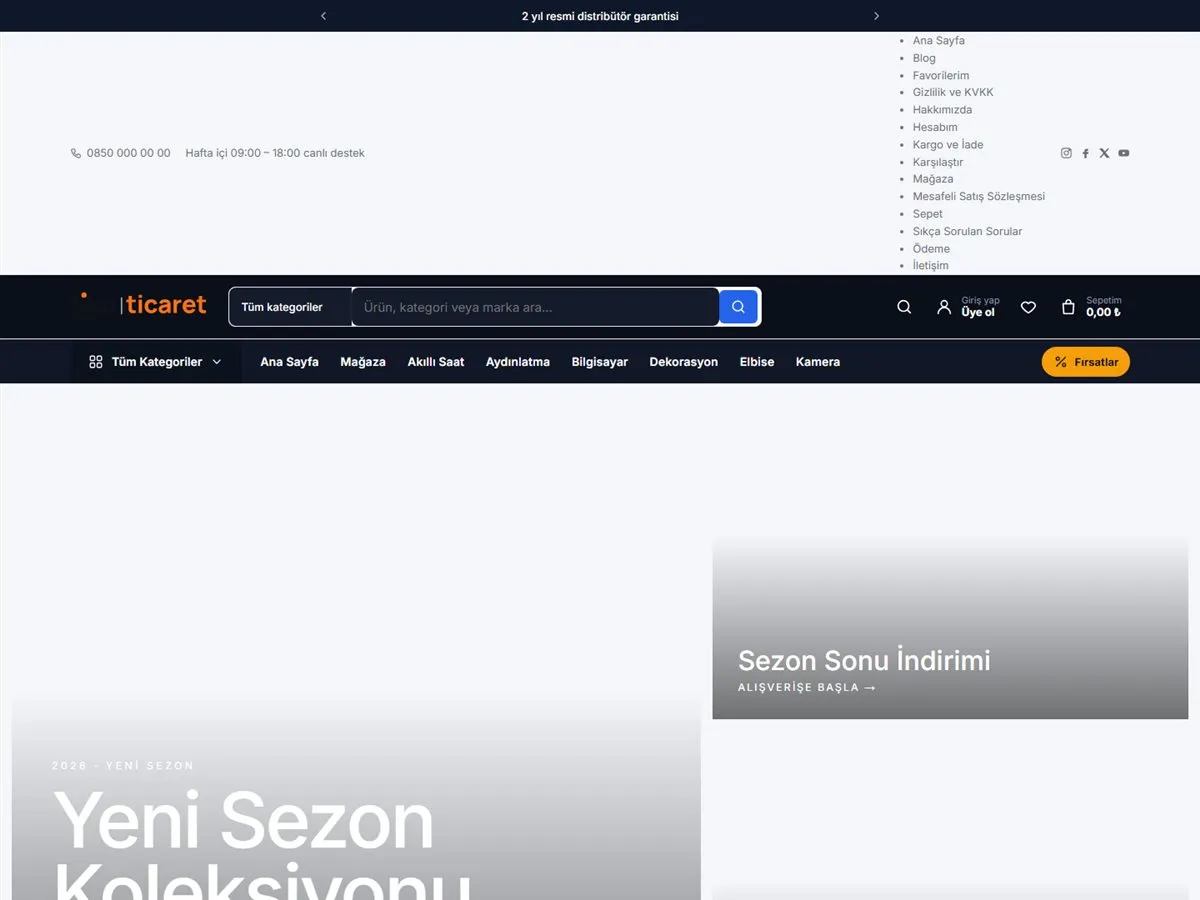Click the orange Fırsatlar button
Viewport: 1200px width, 900px height.
(x=1086, y=362)
